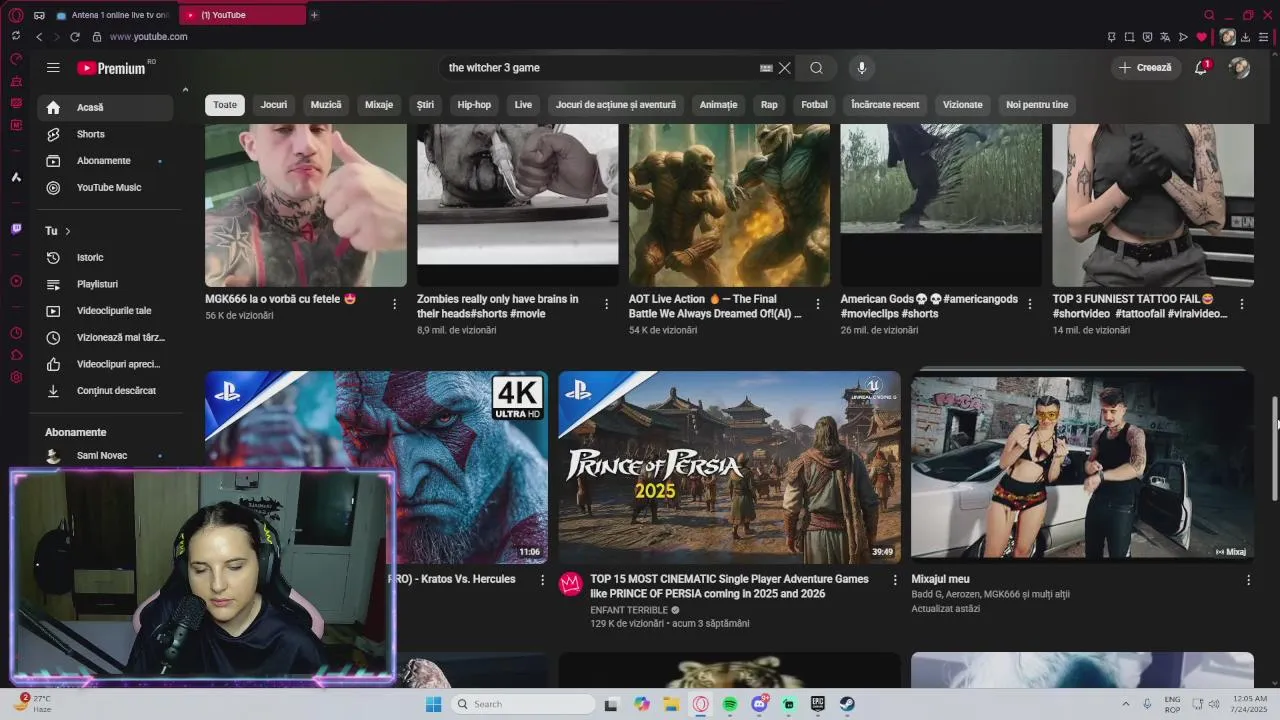Viewport: 1280px width, 720px height.
Task: Click the Windows Start button
Action: tap(433, 704)
